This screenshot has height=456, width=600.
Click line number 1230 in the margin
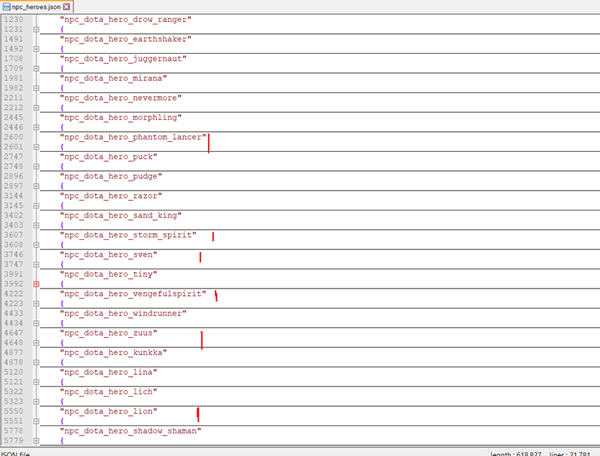(13, 20)
